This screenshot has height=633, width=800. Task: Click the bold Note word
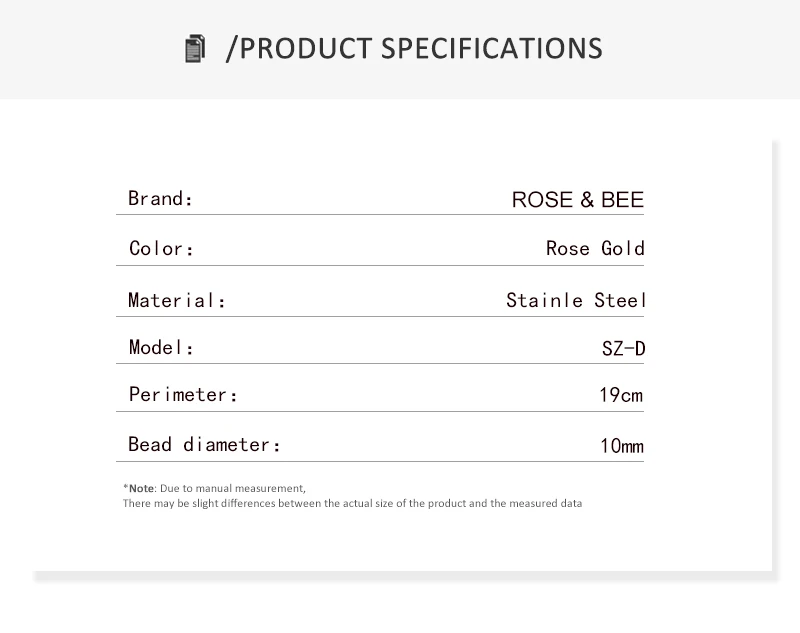(141, 488)
